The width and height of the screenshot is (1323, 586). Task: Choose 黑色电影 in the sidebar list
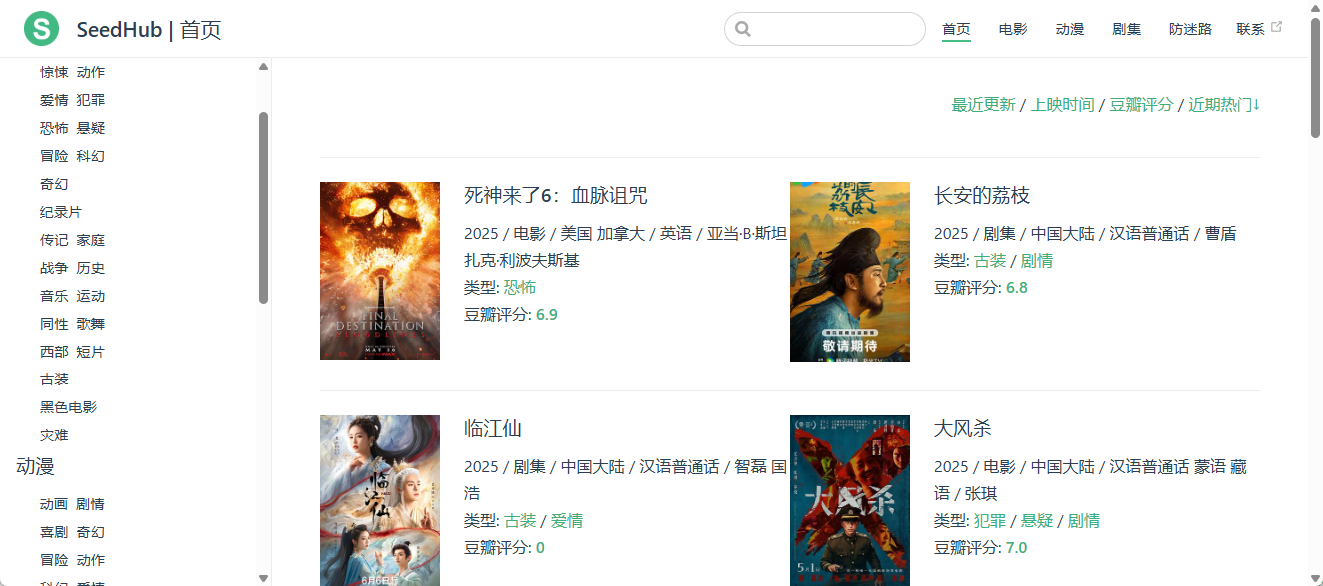point(68,407)
